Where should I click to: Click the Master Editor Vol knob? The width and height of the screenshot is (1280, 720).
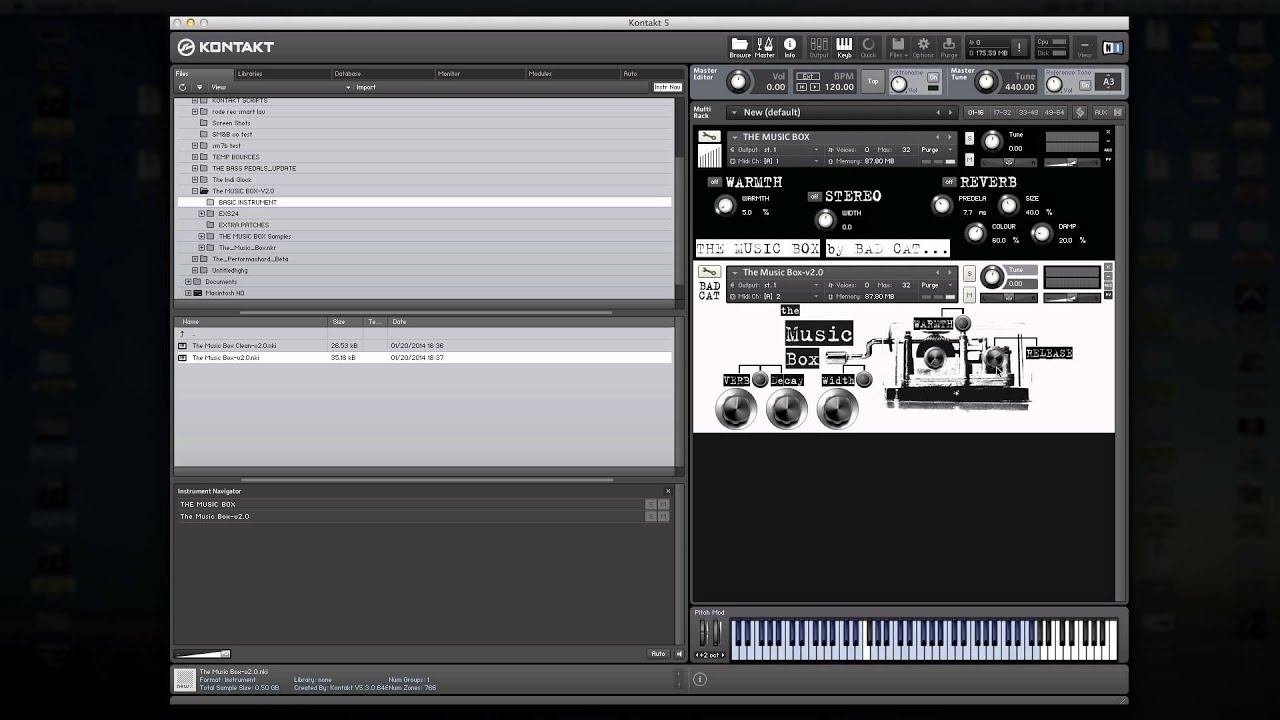pyautogui.click(x=738, y=81)
